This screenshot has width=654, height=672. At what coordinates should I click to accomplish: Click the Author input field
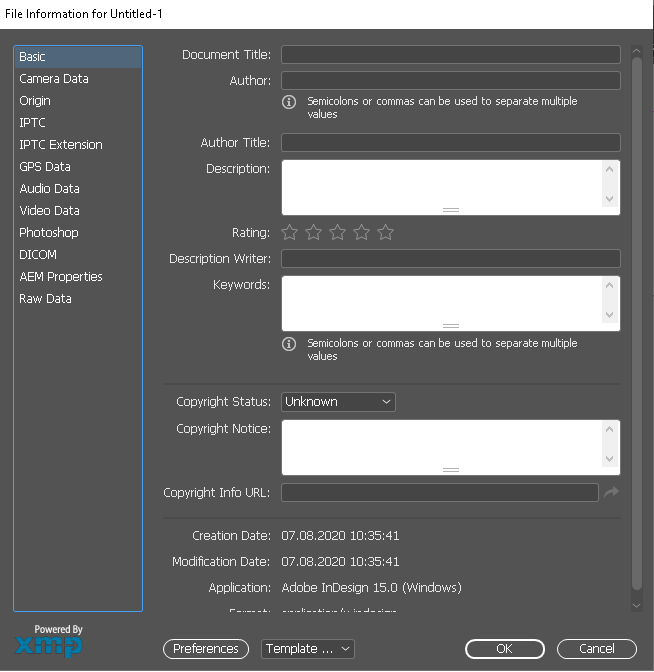click(451, 81)
